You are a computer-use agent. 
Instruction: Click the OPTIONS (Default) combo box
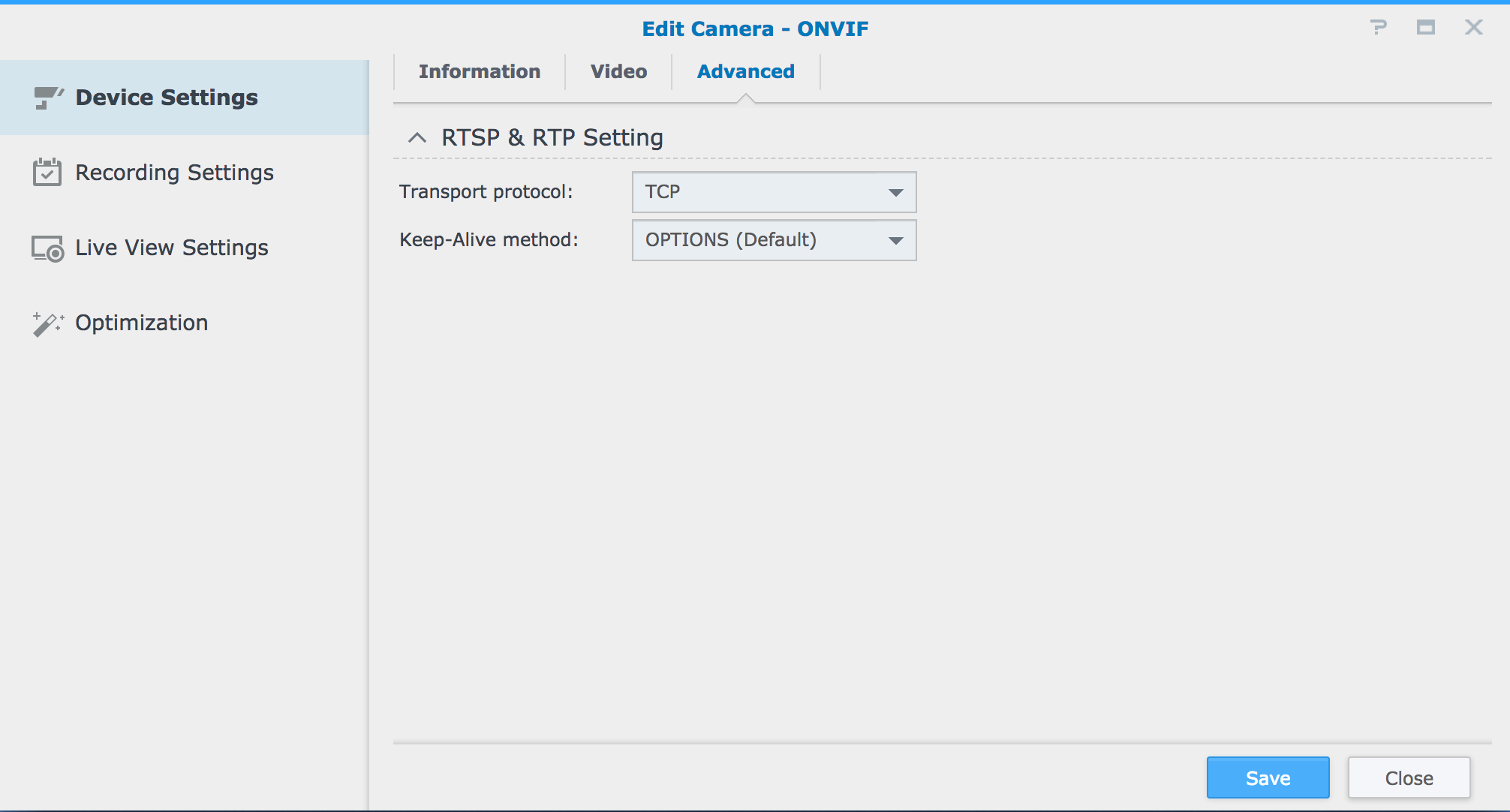758,240
